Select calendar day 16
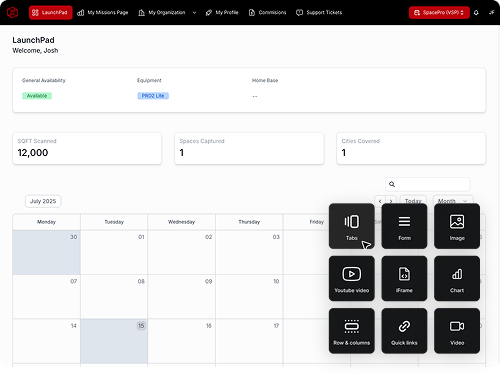This screenshot has width=500, height=380. [182, 341]
